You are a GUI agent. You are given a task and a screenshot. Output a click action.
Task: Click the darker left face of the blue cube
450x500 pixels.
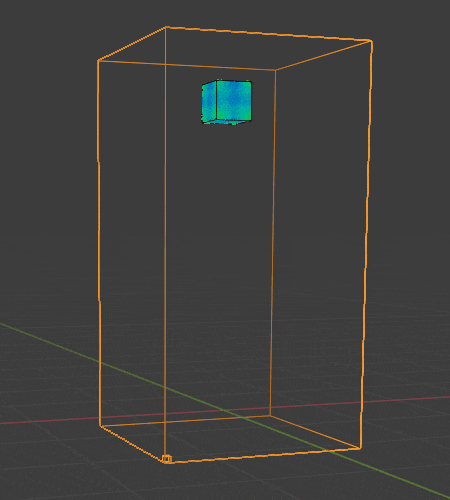coord(209,101)
